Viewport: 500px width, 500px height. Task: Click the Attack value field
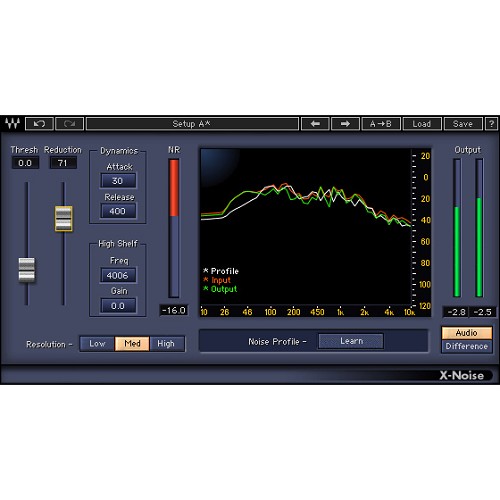[118, 181]
